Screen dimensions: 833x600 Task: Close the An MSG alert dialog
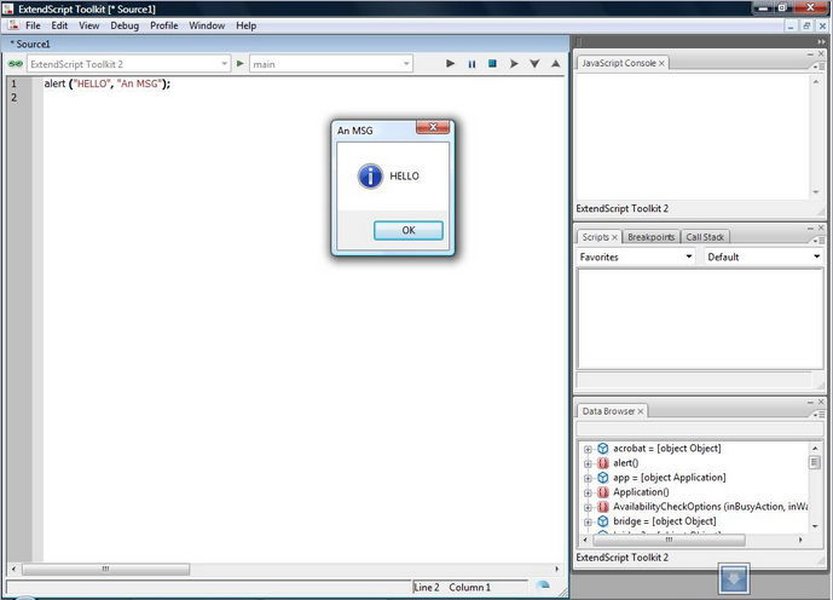(432, 127)
